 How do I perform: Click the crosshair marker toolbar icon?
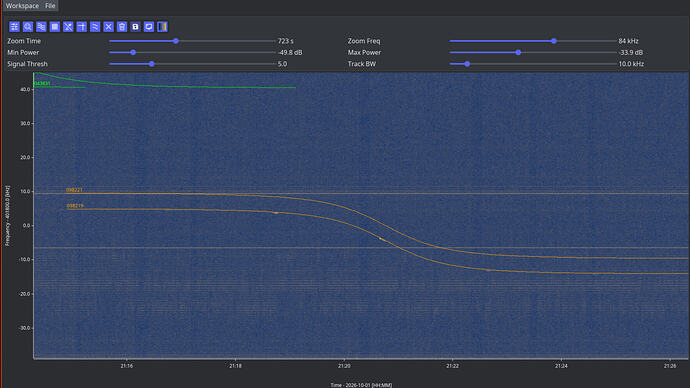coord(81,27)
